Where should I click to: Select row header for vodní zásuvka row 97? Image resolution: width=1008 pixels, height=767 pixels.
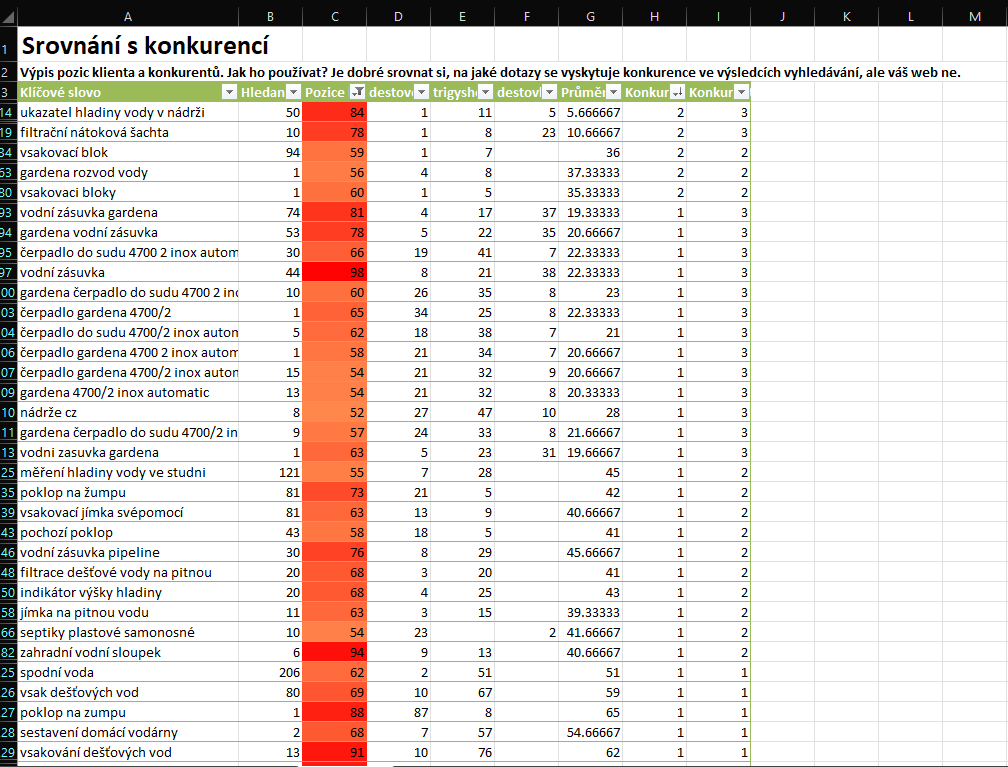tap(6, 273)
